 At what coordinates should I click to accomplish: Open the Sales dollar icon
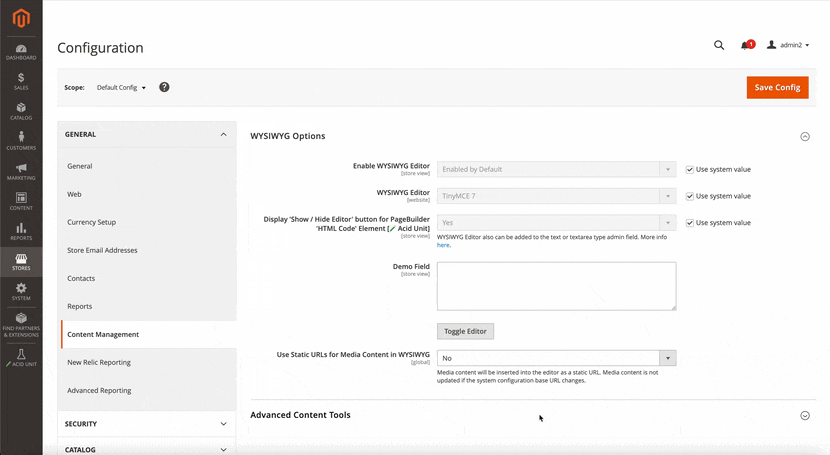21,81
